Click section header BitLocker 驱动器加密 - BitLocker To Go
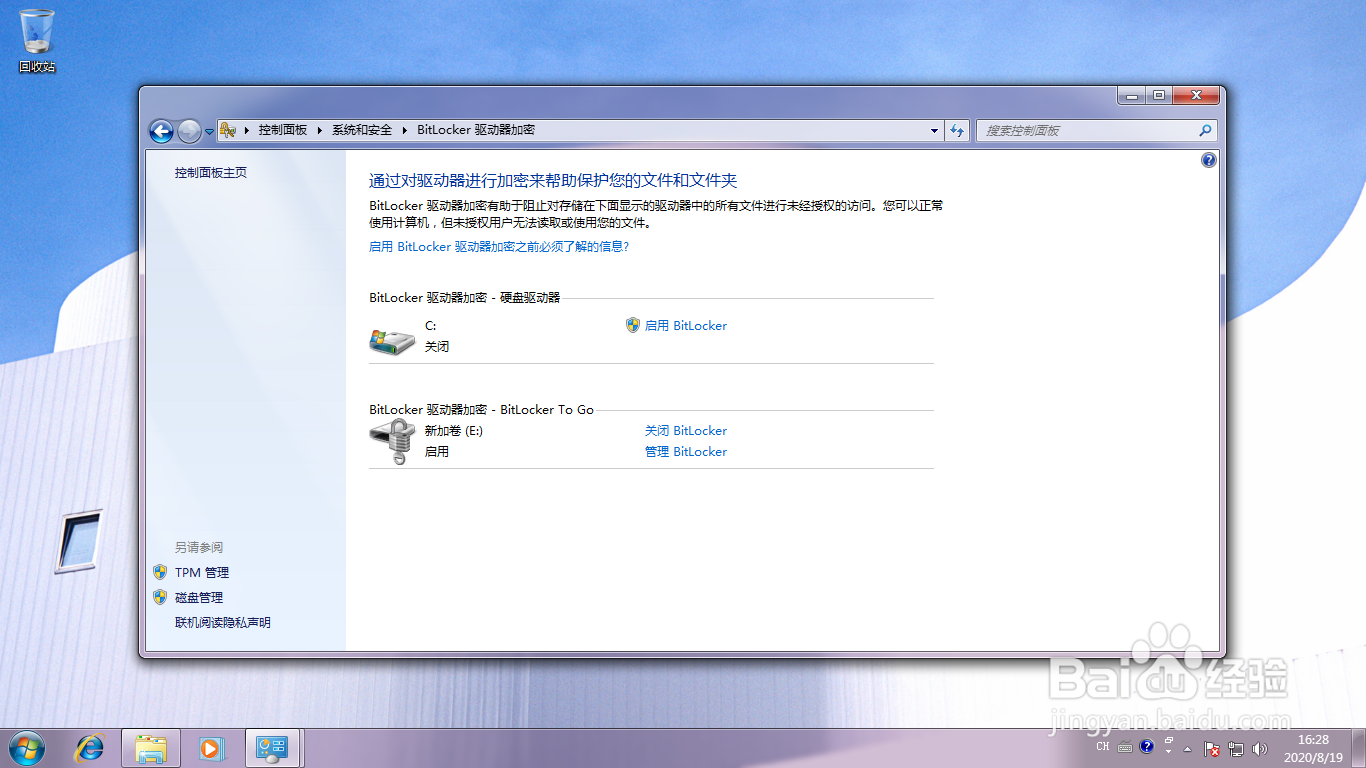The width and height of the screenshot is (1366, 768). coord(481,409)
